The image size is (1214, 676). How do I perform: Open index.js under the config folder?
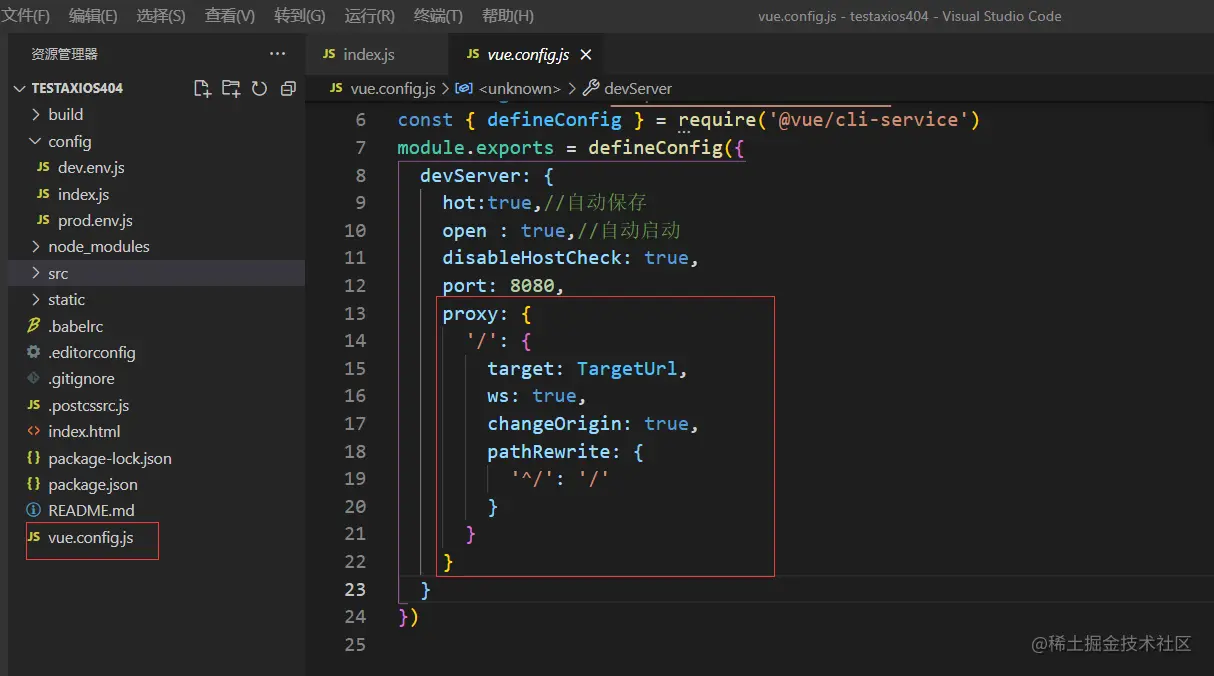pyautogui.click(x=83, y=194)
